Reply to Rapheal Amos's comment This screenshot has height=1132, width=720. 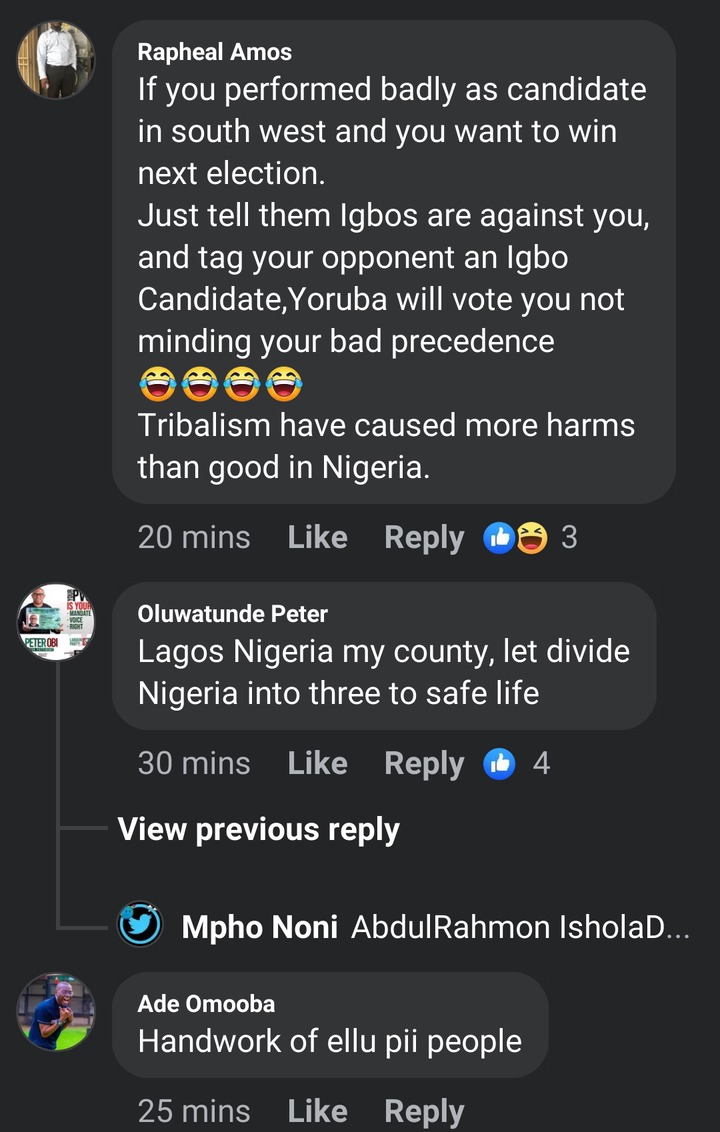click(424, 538)
